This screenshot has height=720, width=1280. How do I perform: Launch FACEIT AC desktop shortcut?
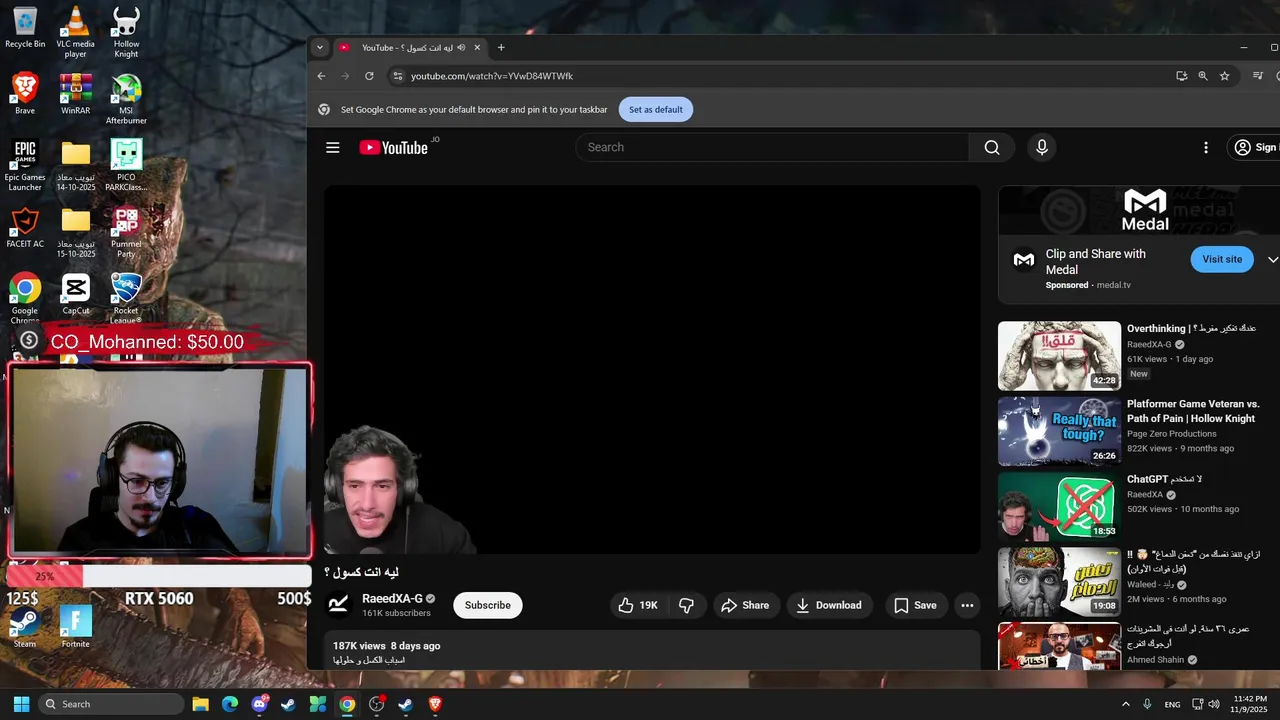click(25, 227)
